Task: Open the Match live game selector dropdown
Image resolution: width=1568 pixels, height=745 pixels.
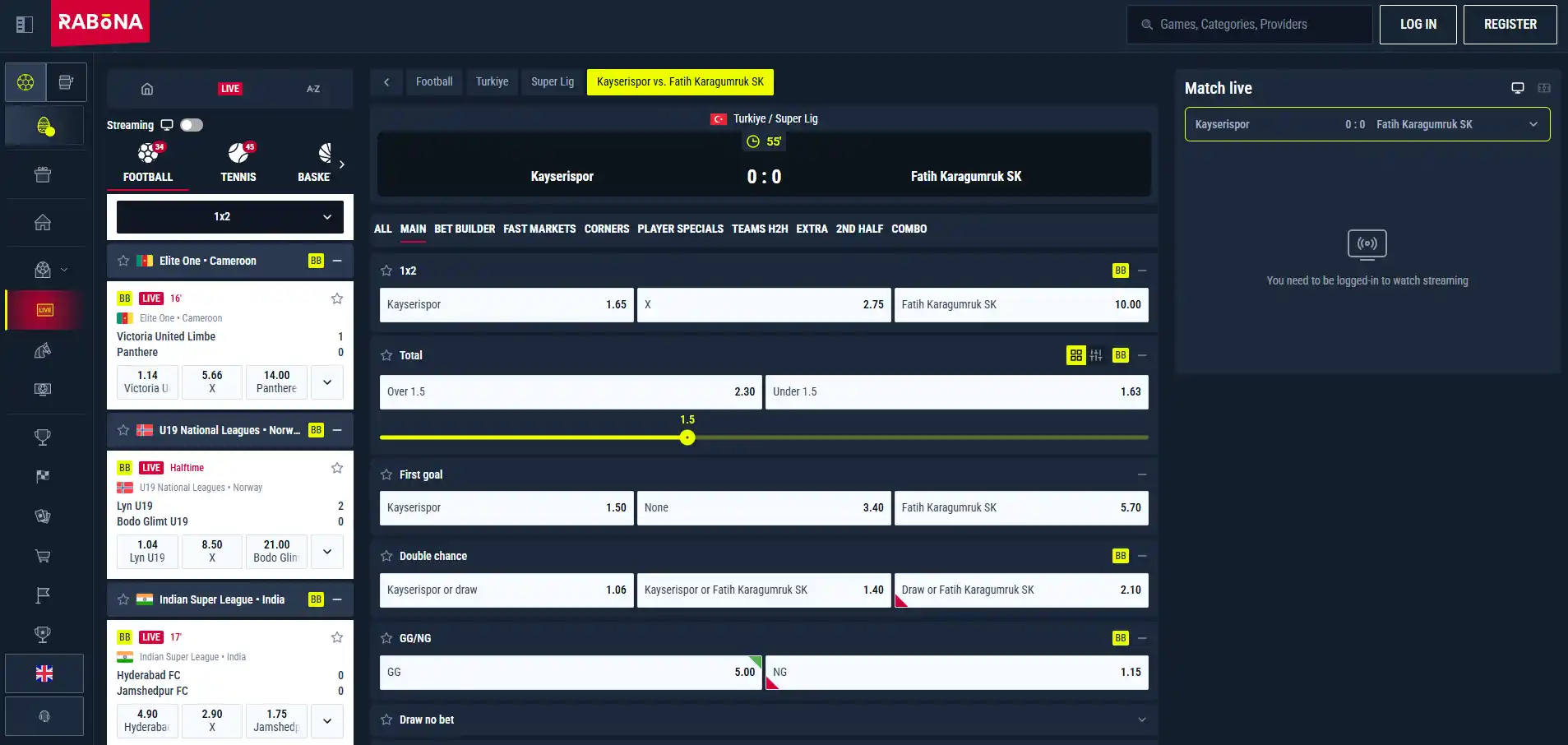Action: tap(1367, 125)
